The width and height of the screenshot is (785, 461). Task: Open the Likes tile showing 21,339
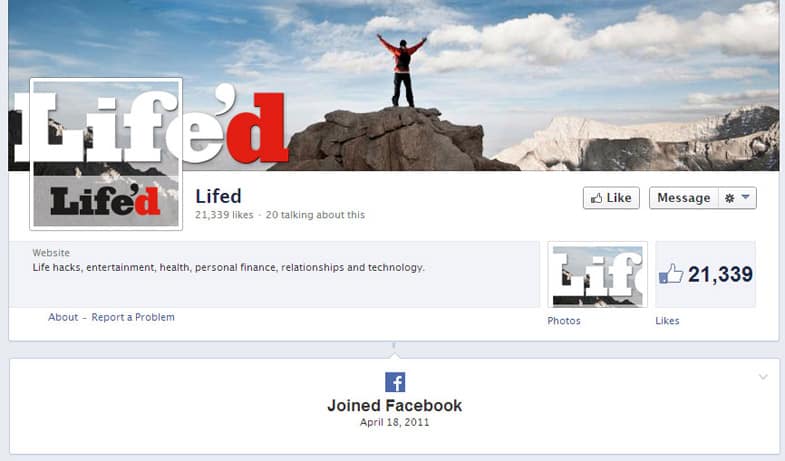(x=705, y=274)
